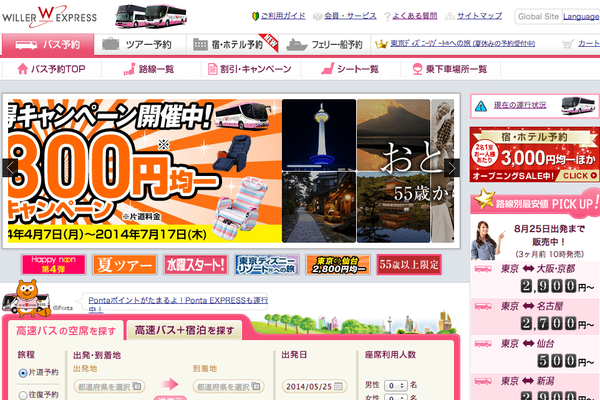Open the サイトマップ link

(479, 16)
